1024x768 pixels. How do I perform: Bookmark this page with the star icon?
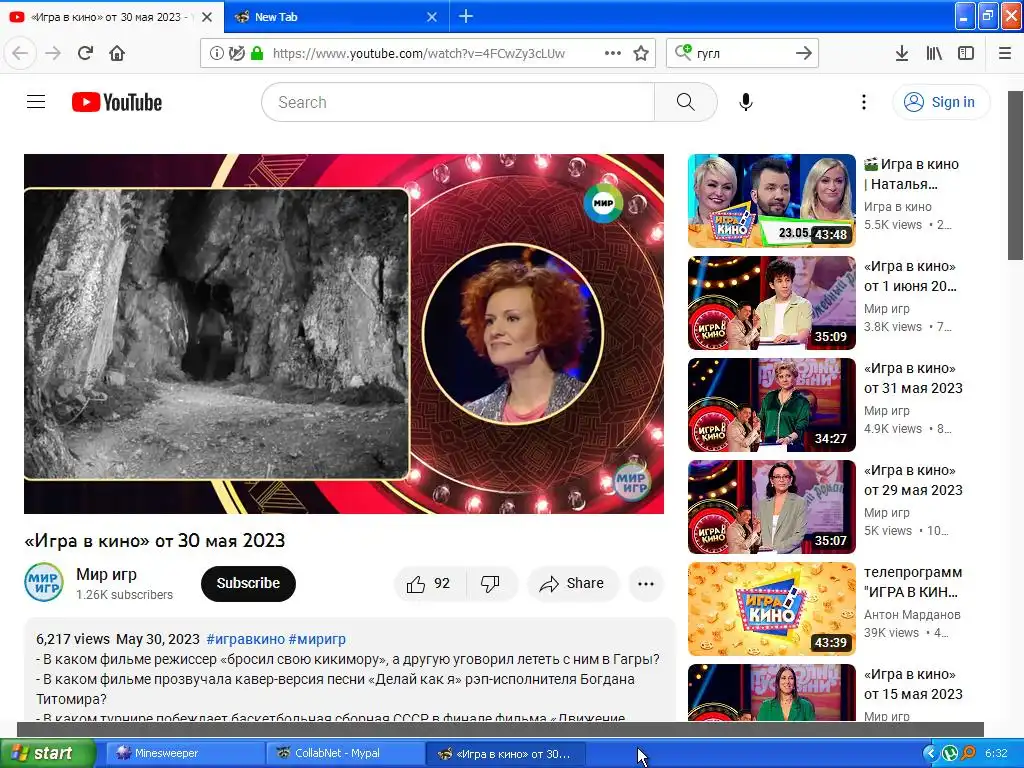tap(641, 54)
